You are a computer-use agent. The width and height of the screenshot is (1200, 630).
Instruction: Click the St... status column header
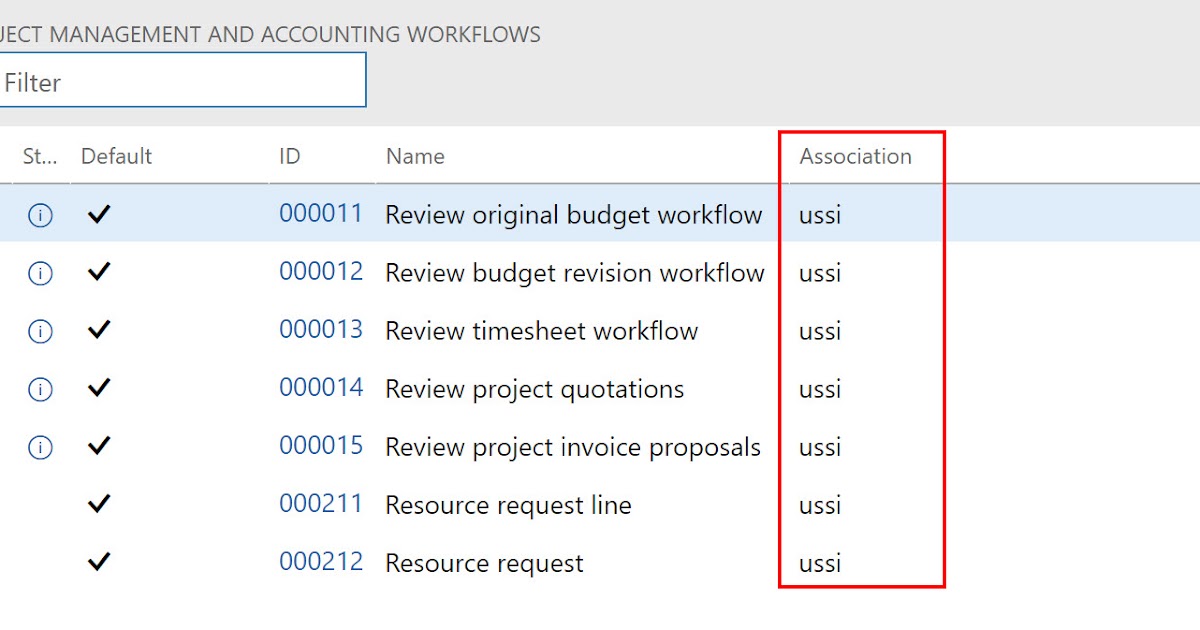click(38, 156)
